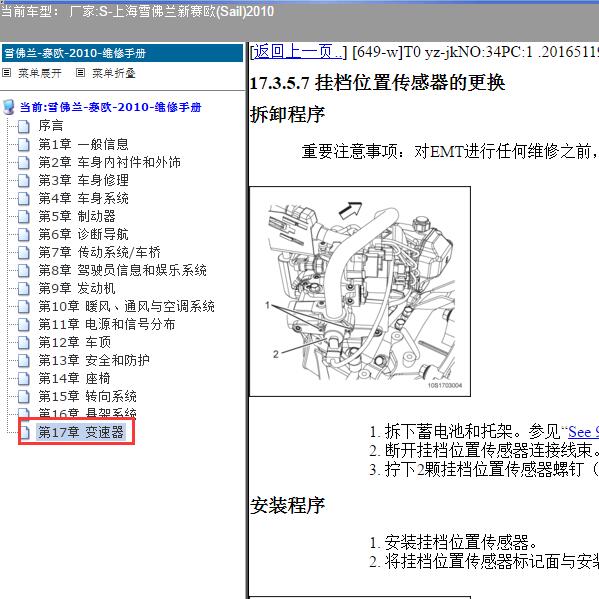Open the See reference link in step 1

pos(583,432)
